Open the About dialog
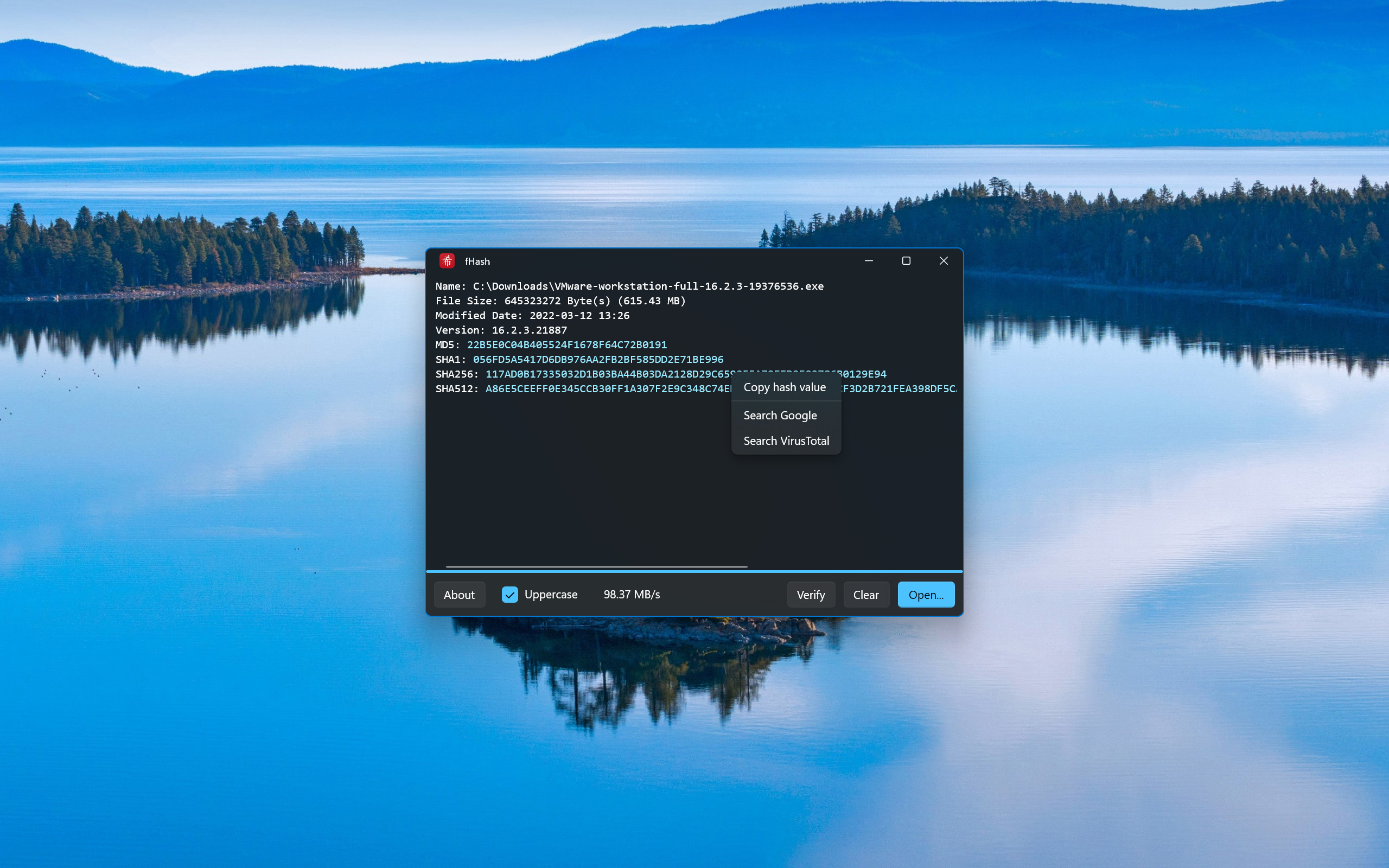 (458, 594)
